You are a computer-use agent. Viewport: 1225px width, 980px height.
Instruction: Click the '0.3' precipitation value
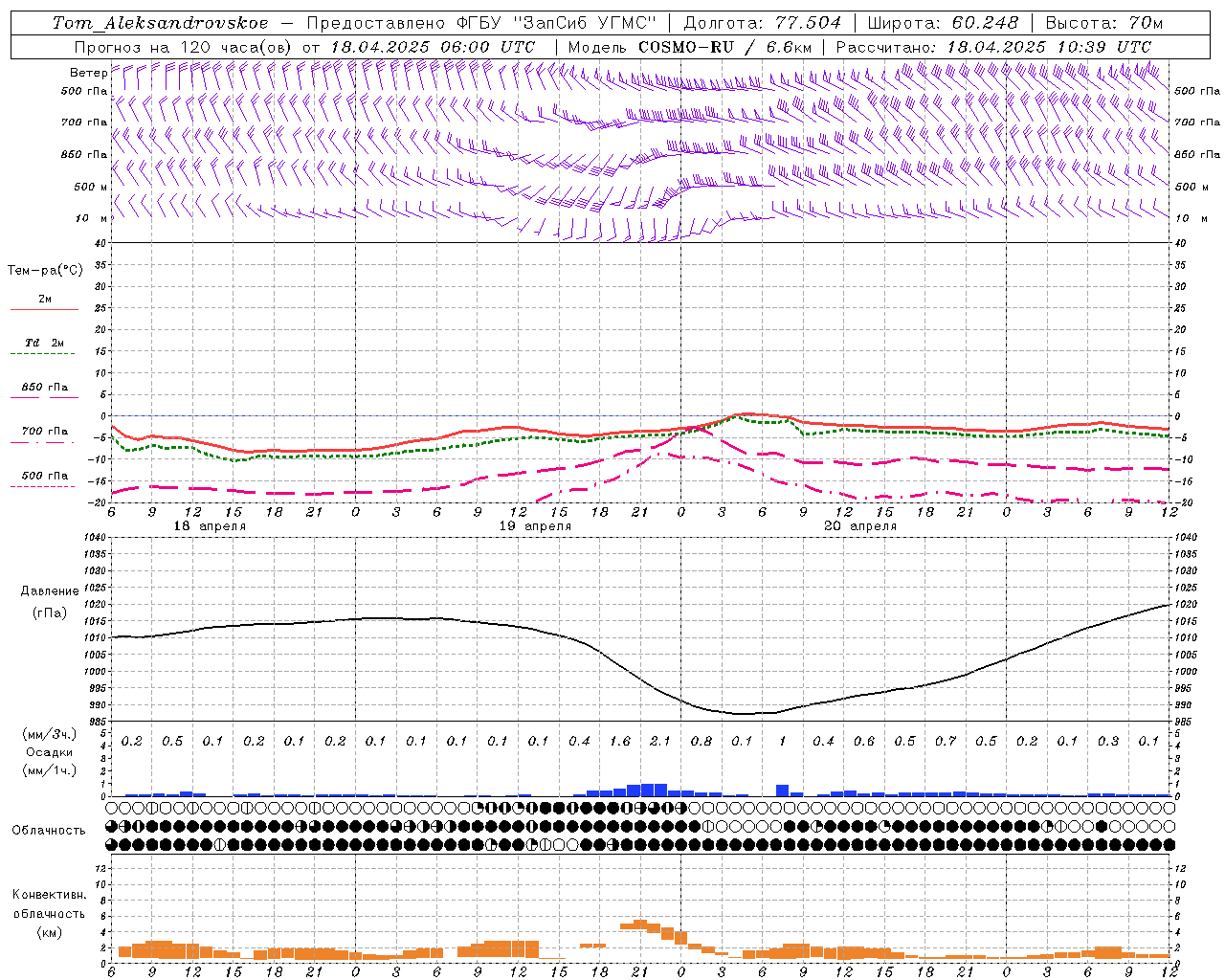point(1108,741)
